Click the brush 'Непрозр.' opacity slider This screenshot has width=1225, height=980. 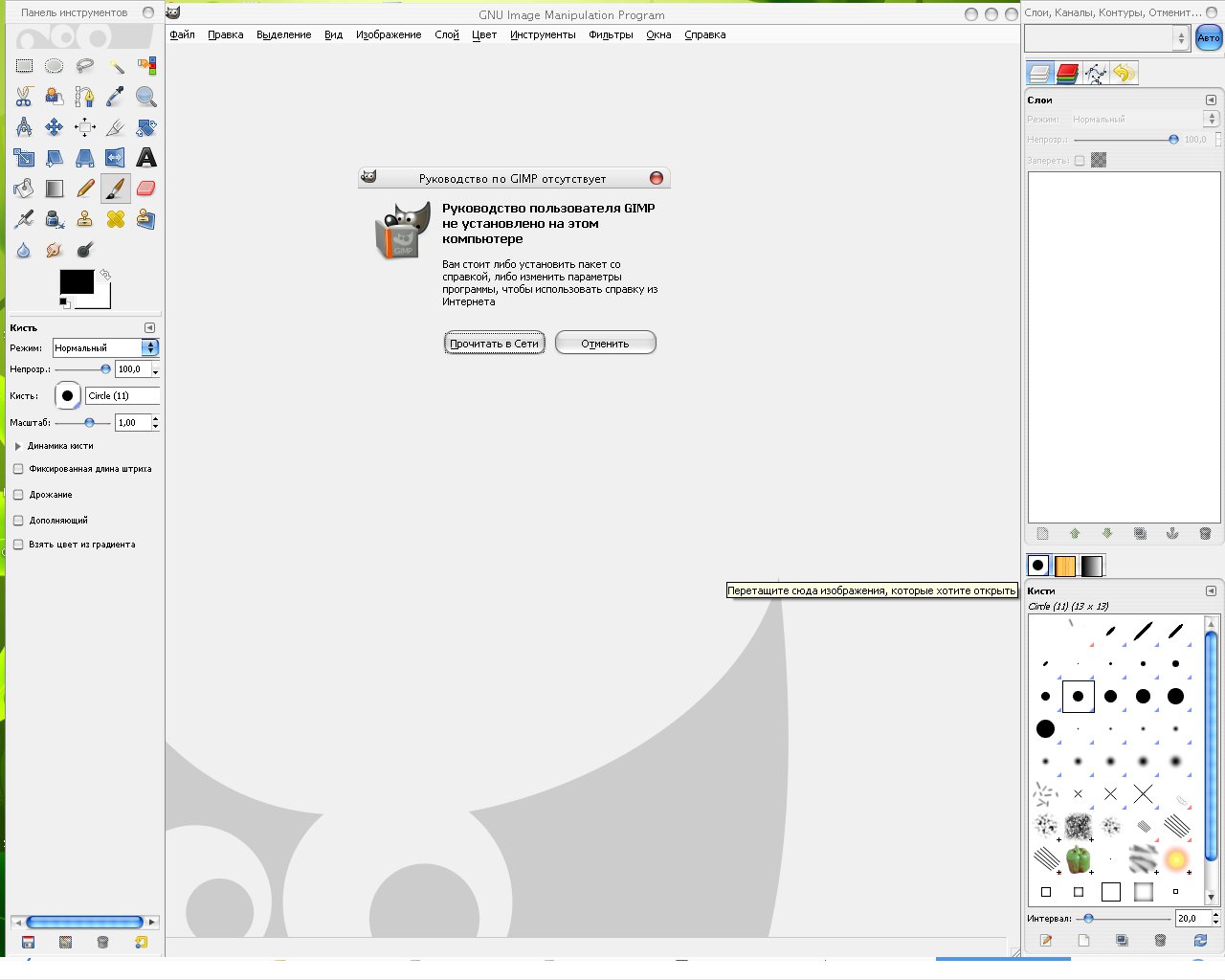[82, 368]
